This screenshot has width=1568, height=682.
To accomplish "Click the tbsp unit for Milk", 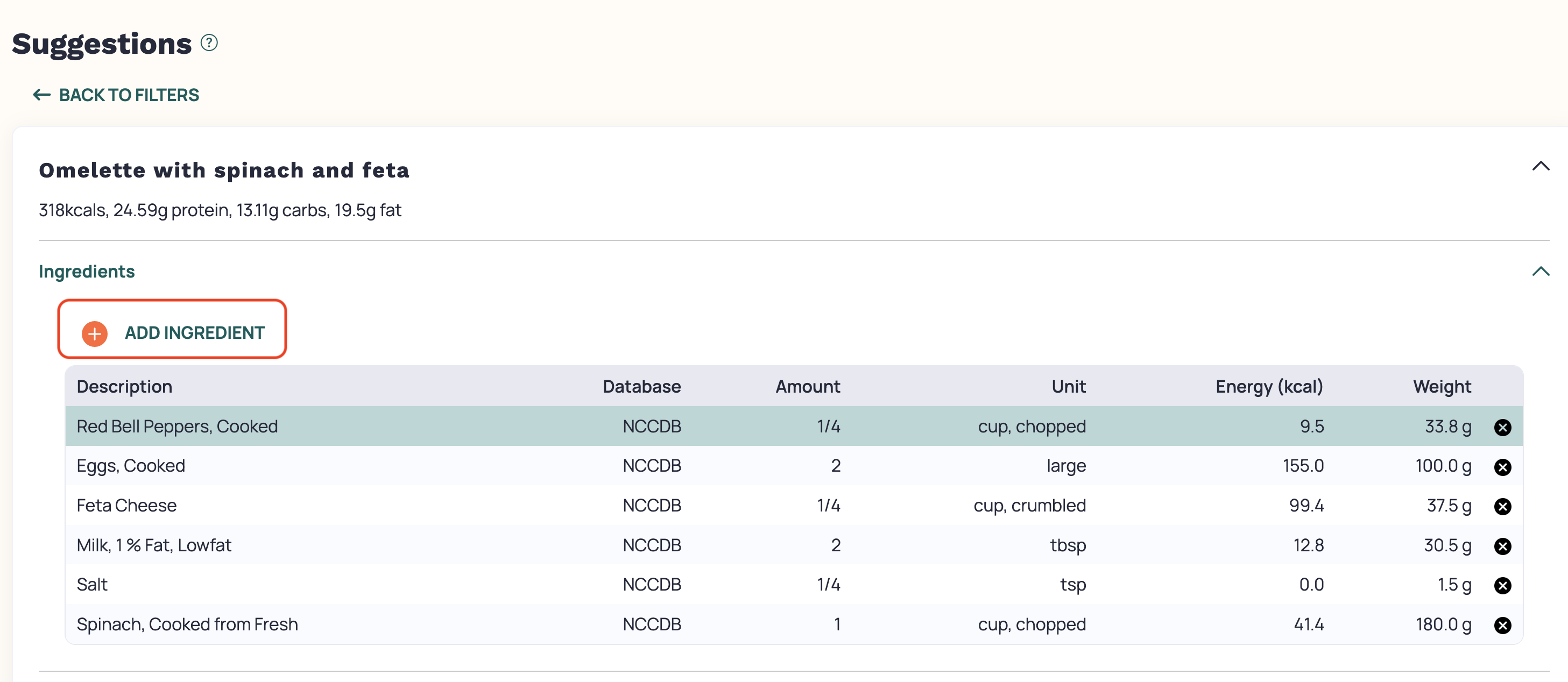I will (x=1068, y=545).
